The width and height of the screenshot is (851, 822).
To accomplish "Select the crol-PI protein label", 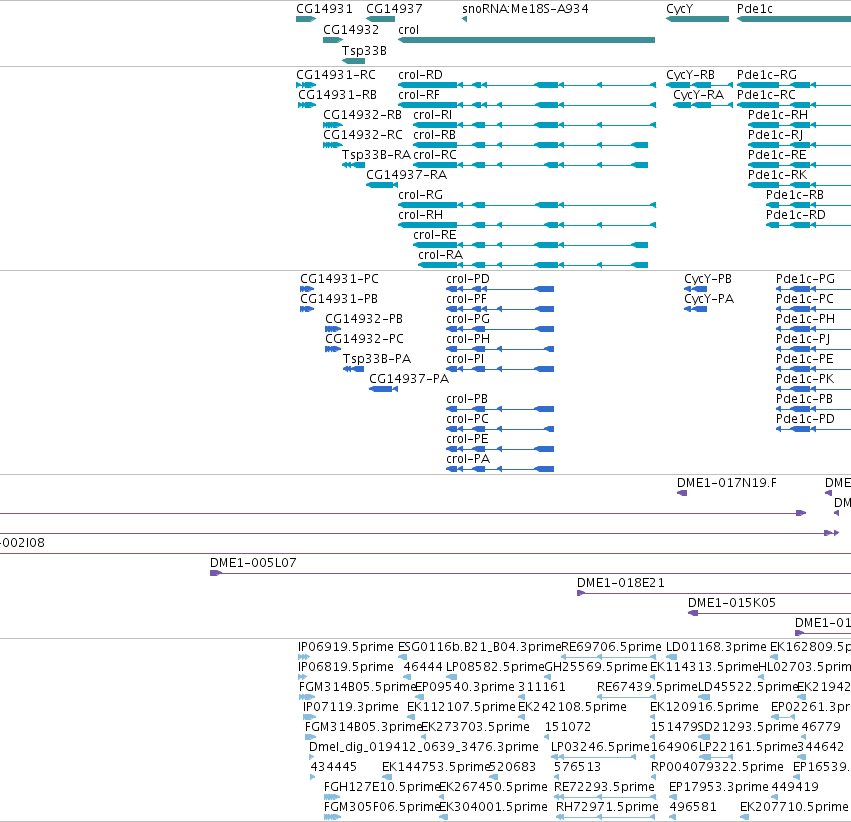I will (465, 359).
